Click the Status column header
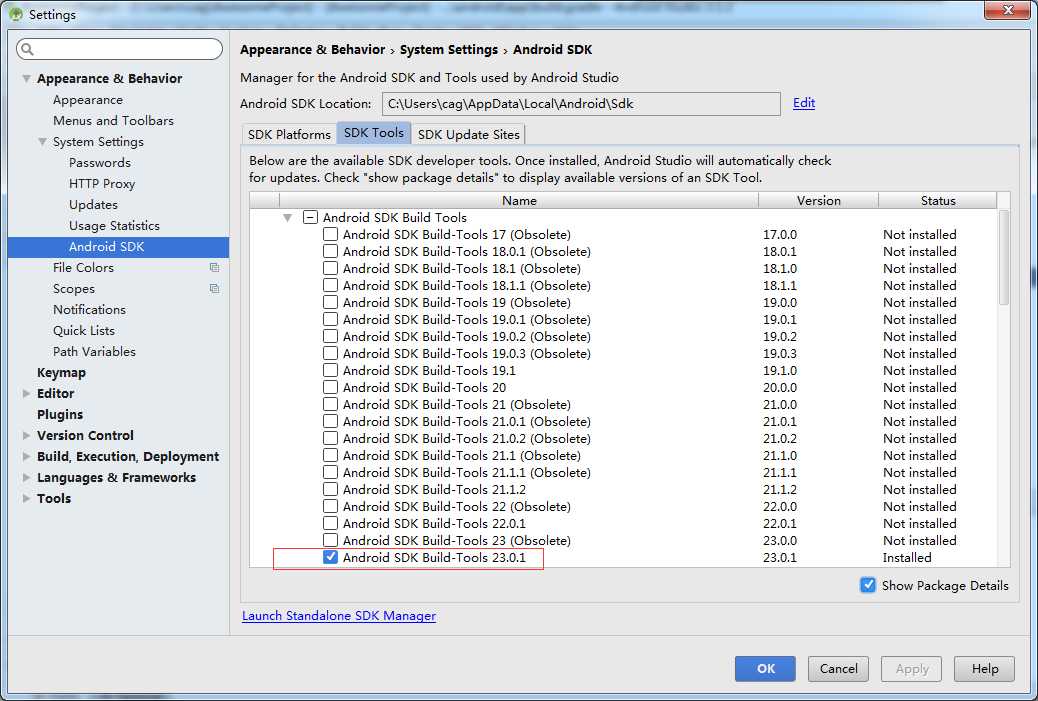Image resolution: width=1038 pixels, height=701 pixels. tap(937, 201)
